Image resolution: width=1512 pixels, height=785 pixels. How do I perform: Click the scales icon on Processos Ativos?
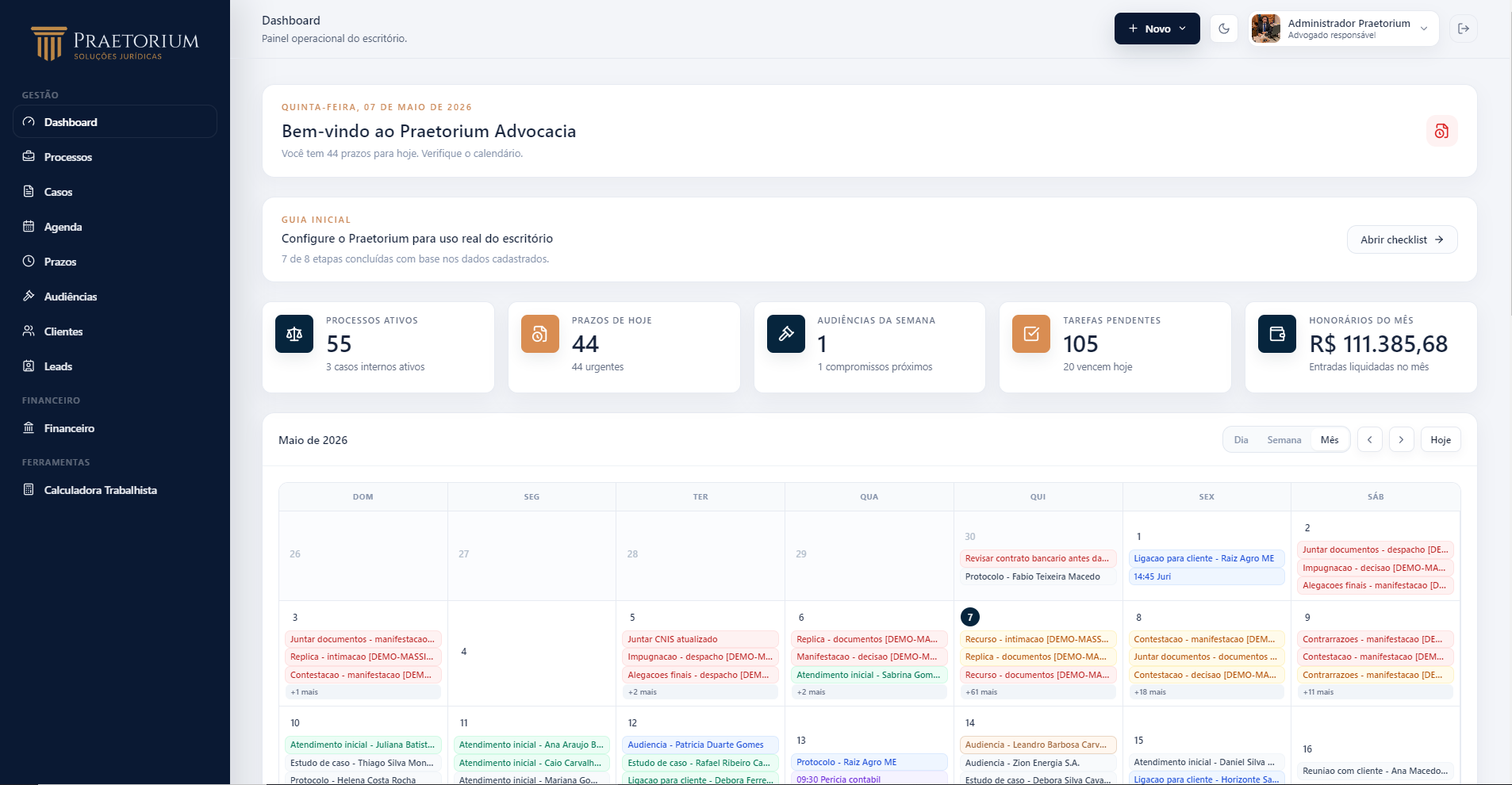click(294, 334)
